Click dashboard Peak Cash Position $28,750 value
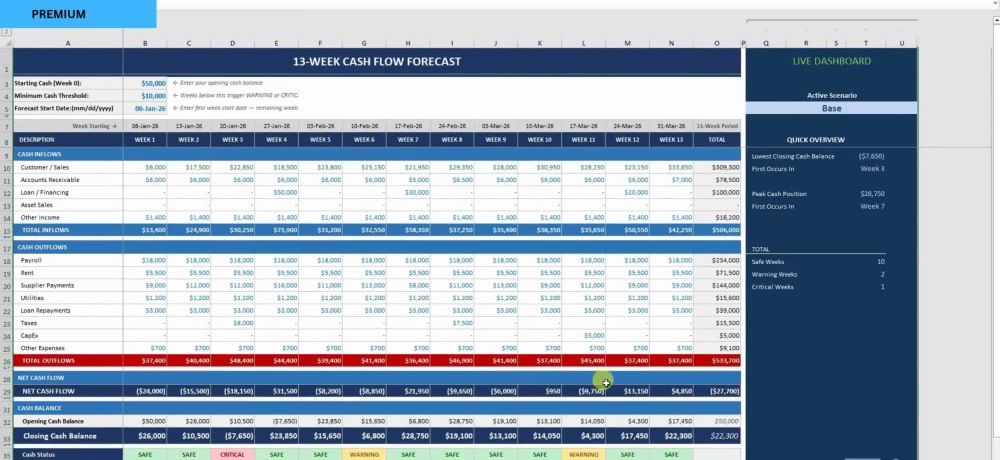The height and width of the screenshot is (460, 1000). pyautogui.click(x=871, y=194)
